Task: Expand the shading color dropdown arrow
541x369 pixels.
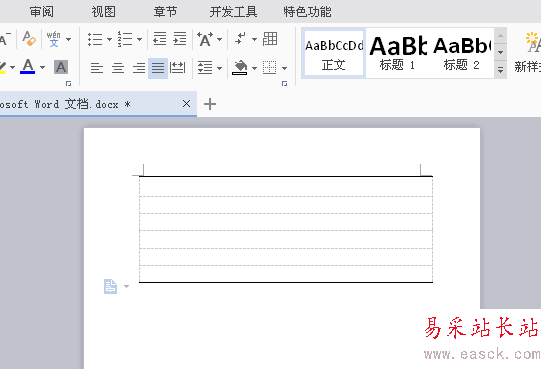Action: coord(254,68)
